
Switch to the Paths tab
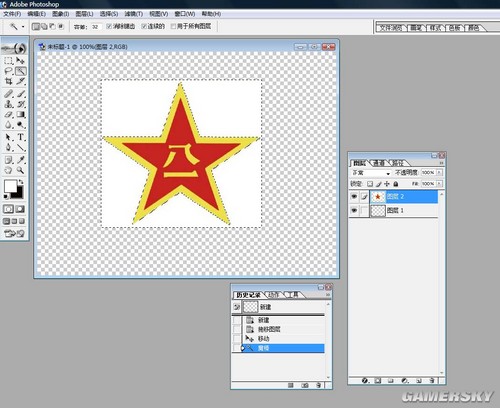click(x=397, y=163)
